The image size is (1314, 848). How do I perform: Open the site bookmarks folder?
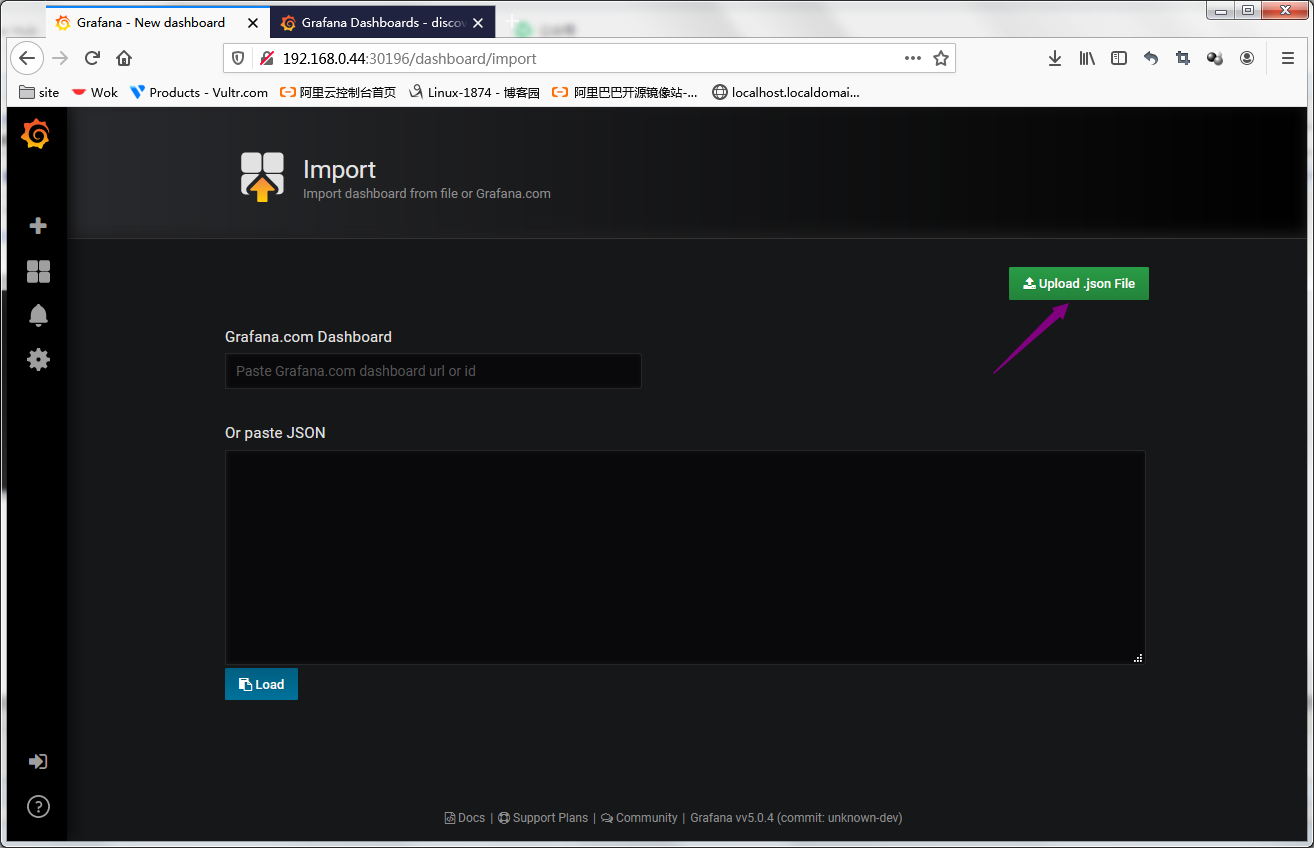pos(40,92)
